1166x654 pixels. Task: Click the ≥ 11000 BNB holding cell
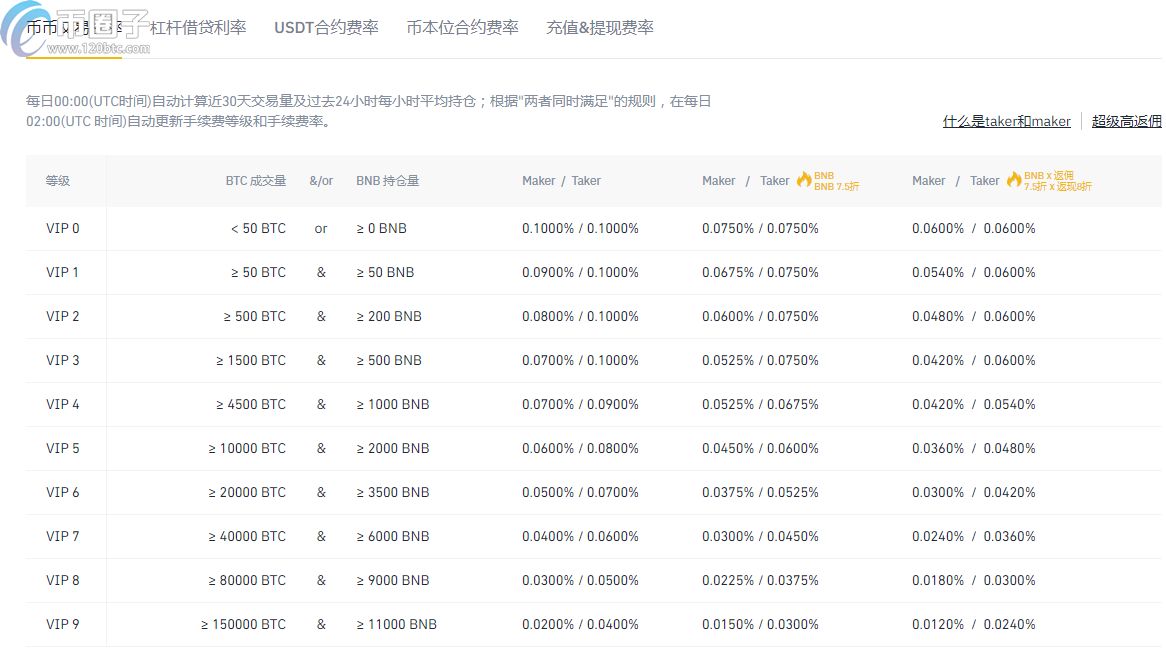click(x=396, y=624)
